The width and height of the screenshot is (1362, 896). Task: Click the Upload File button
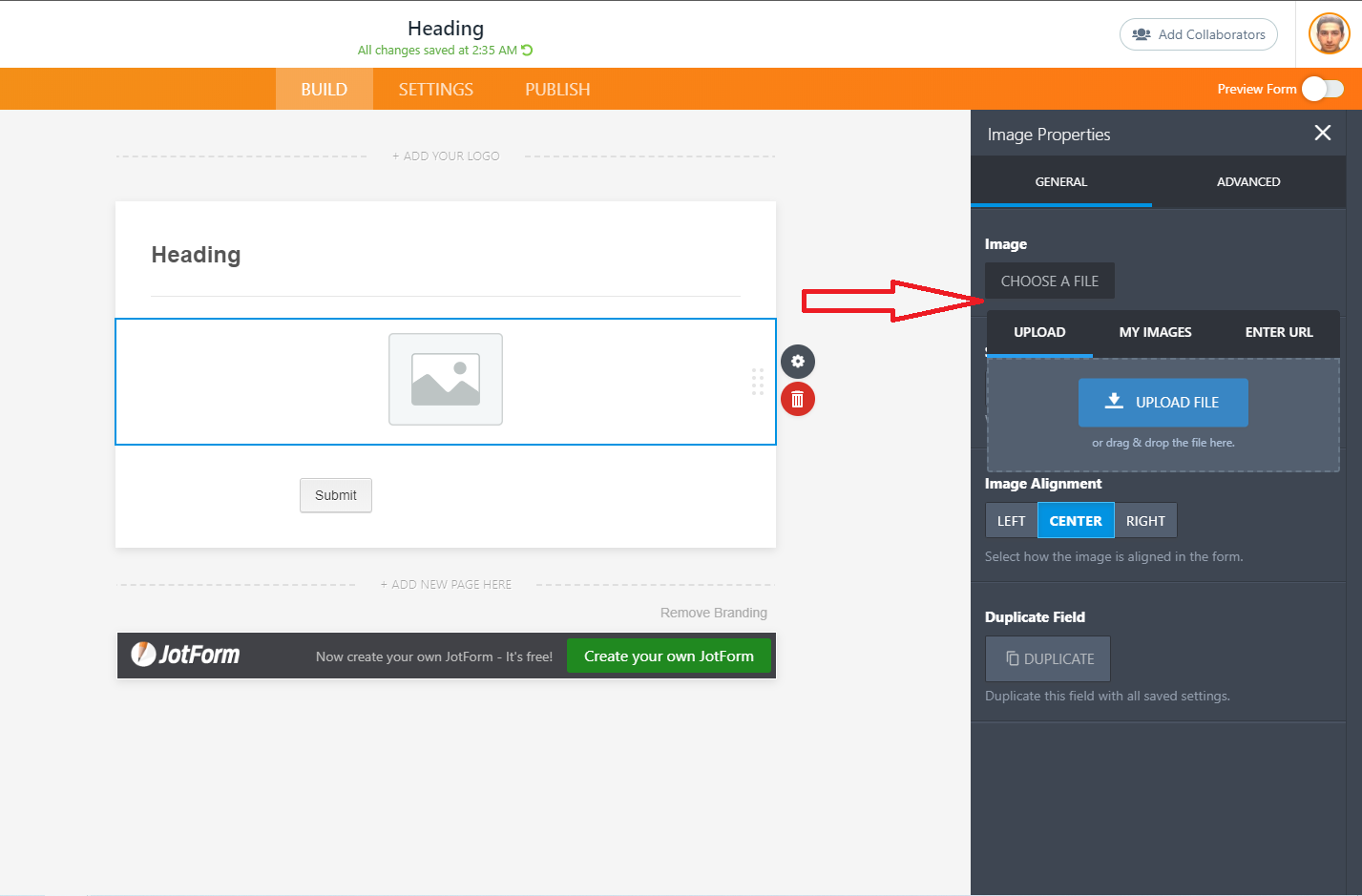click(1163, 403)
